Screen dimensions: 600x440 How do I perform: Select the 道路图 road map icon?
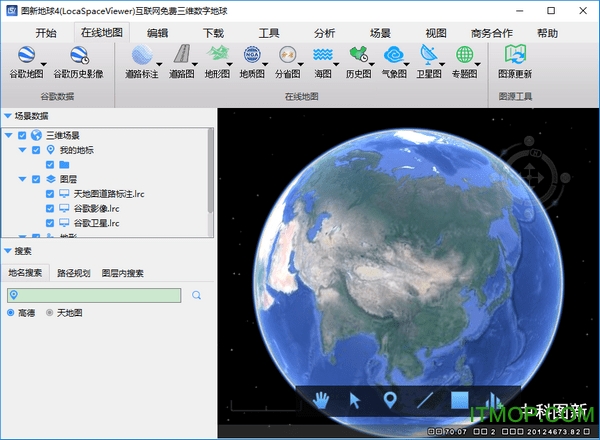click(182, 54)
